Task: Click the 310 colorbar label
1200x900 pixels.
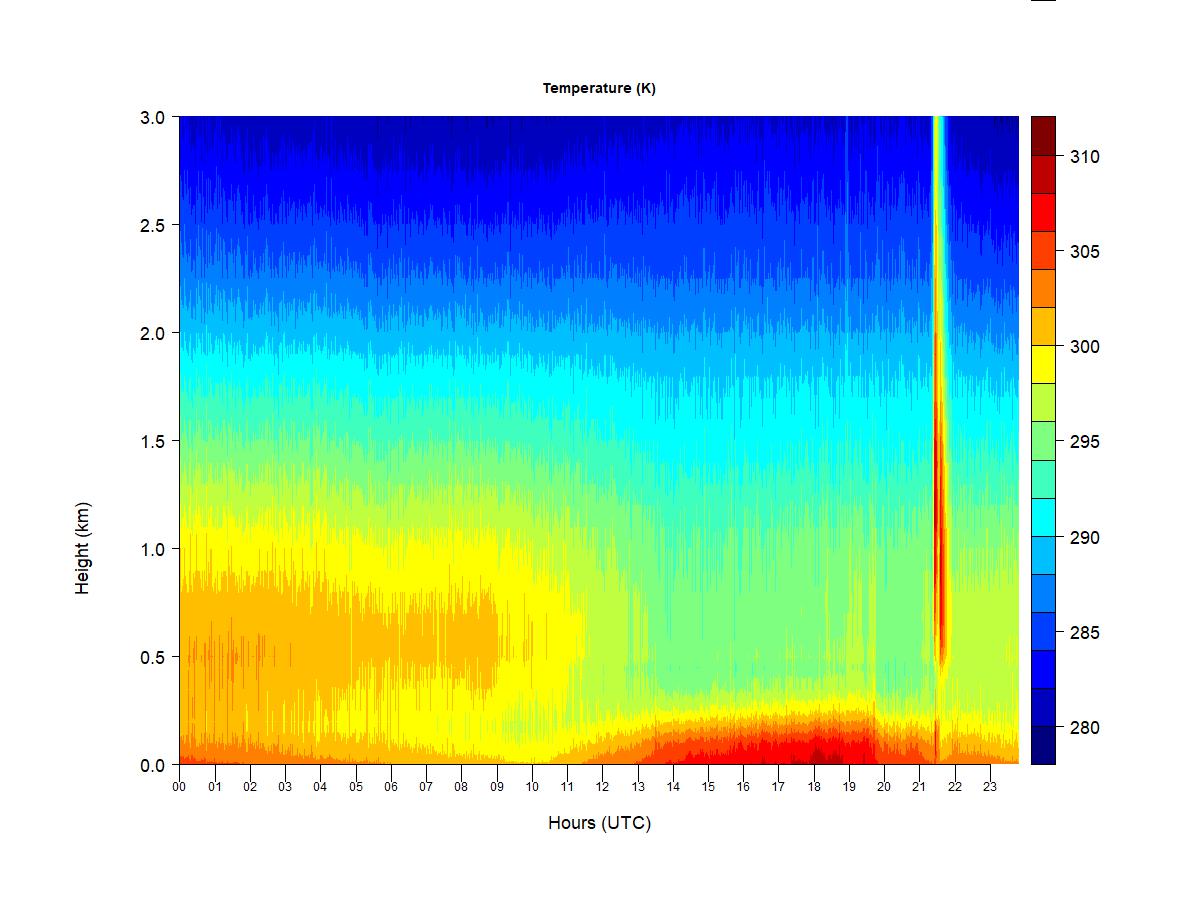Action: point(1085,157)
